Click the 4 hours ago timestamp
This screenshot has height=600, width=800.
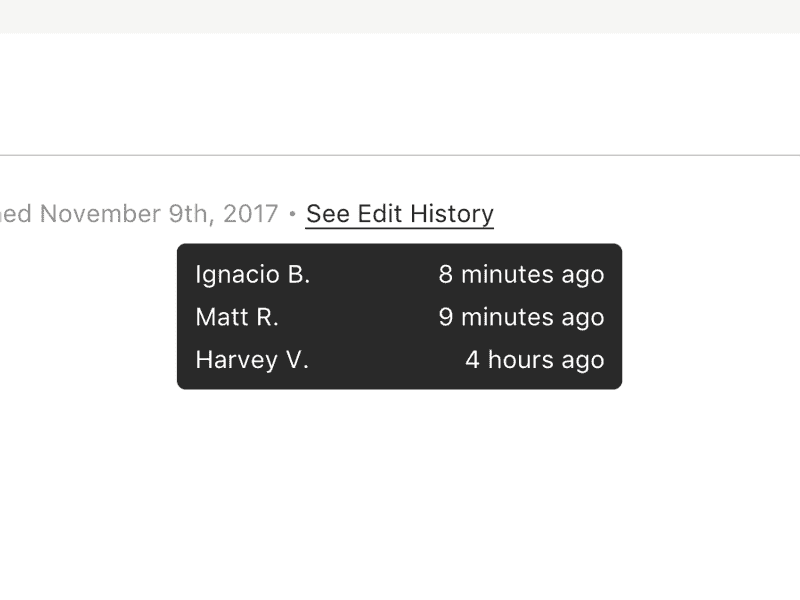click(x=535, y=360)
